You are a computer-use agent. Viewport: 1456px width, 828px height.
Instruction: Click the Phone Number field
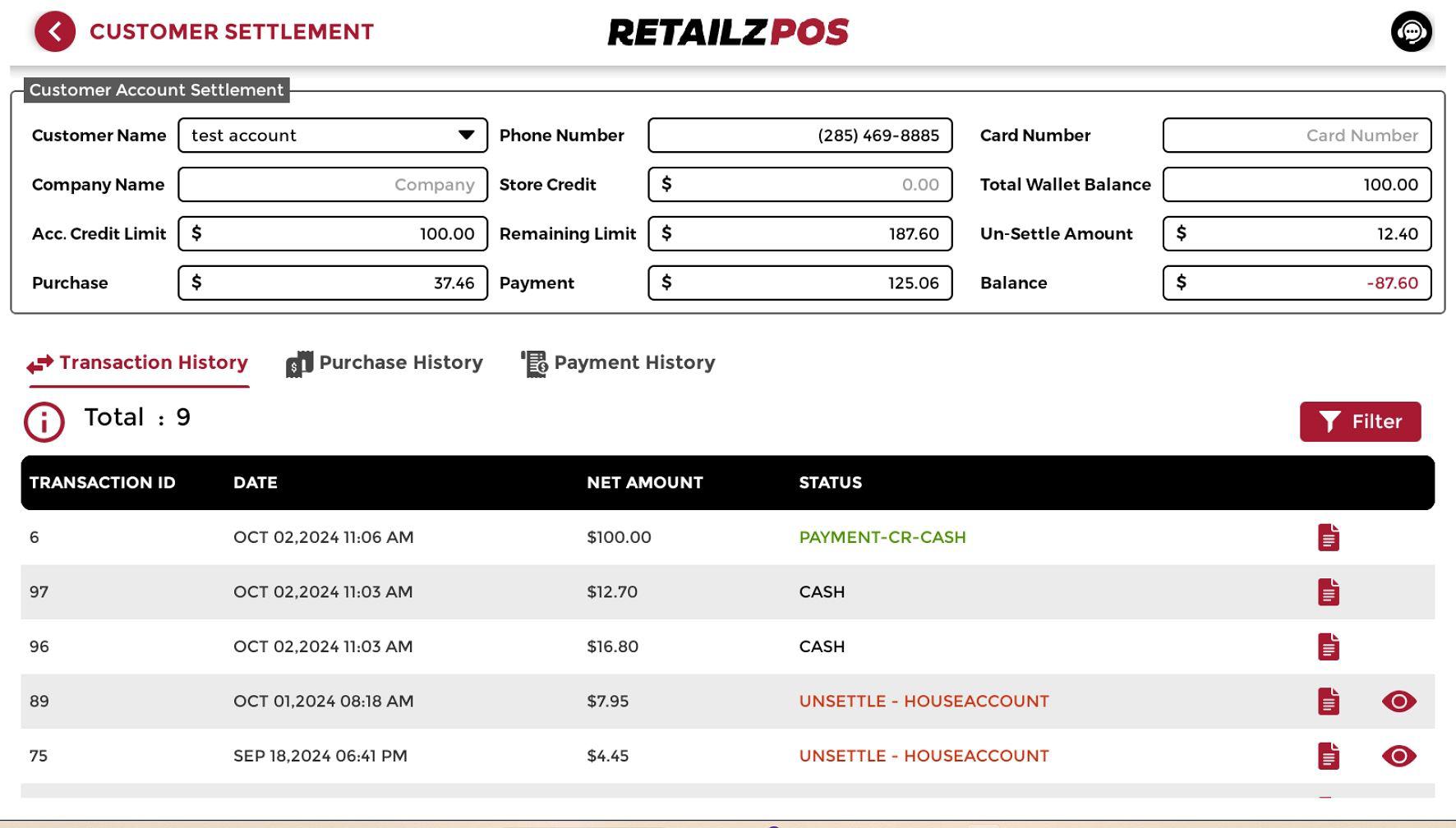pos(799,136)
